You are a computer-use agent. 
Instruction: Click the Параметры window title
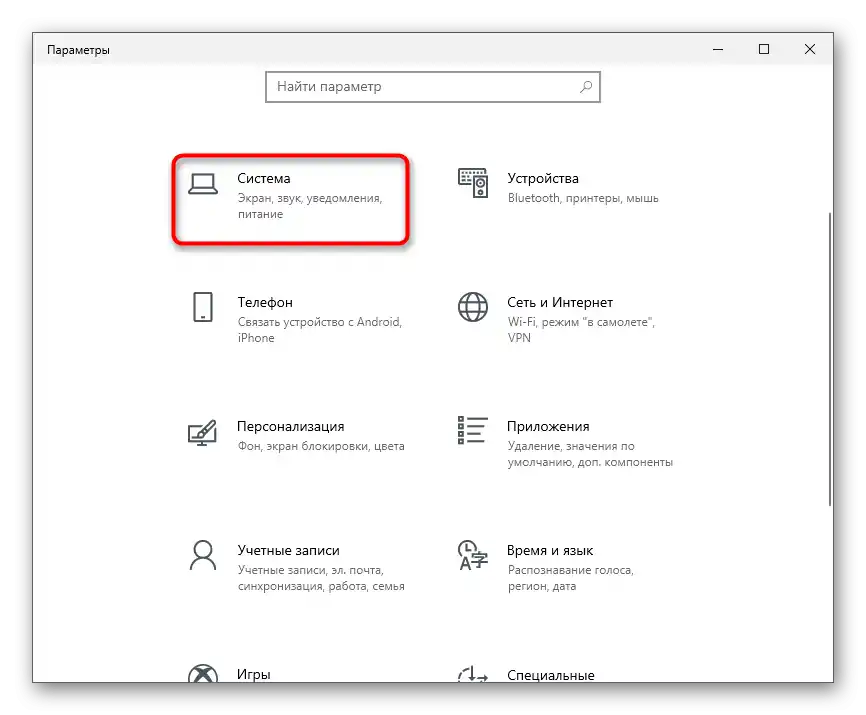tap(78, 50)
